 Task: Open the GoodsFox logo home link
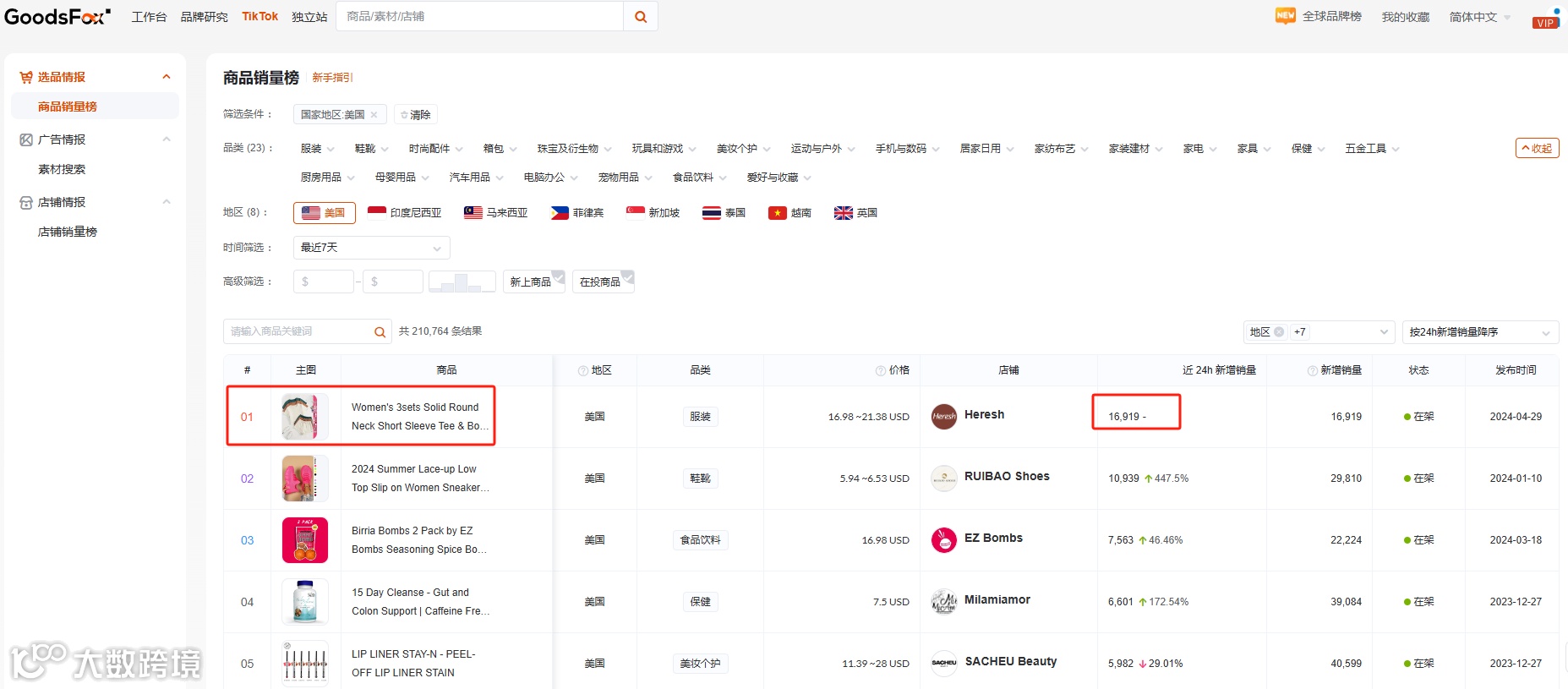coord(57,17)
